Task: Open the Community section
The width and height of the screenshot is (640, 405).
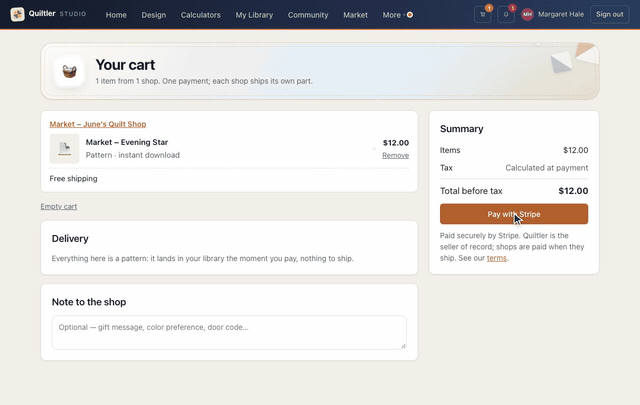Action: coord(308,15)
